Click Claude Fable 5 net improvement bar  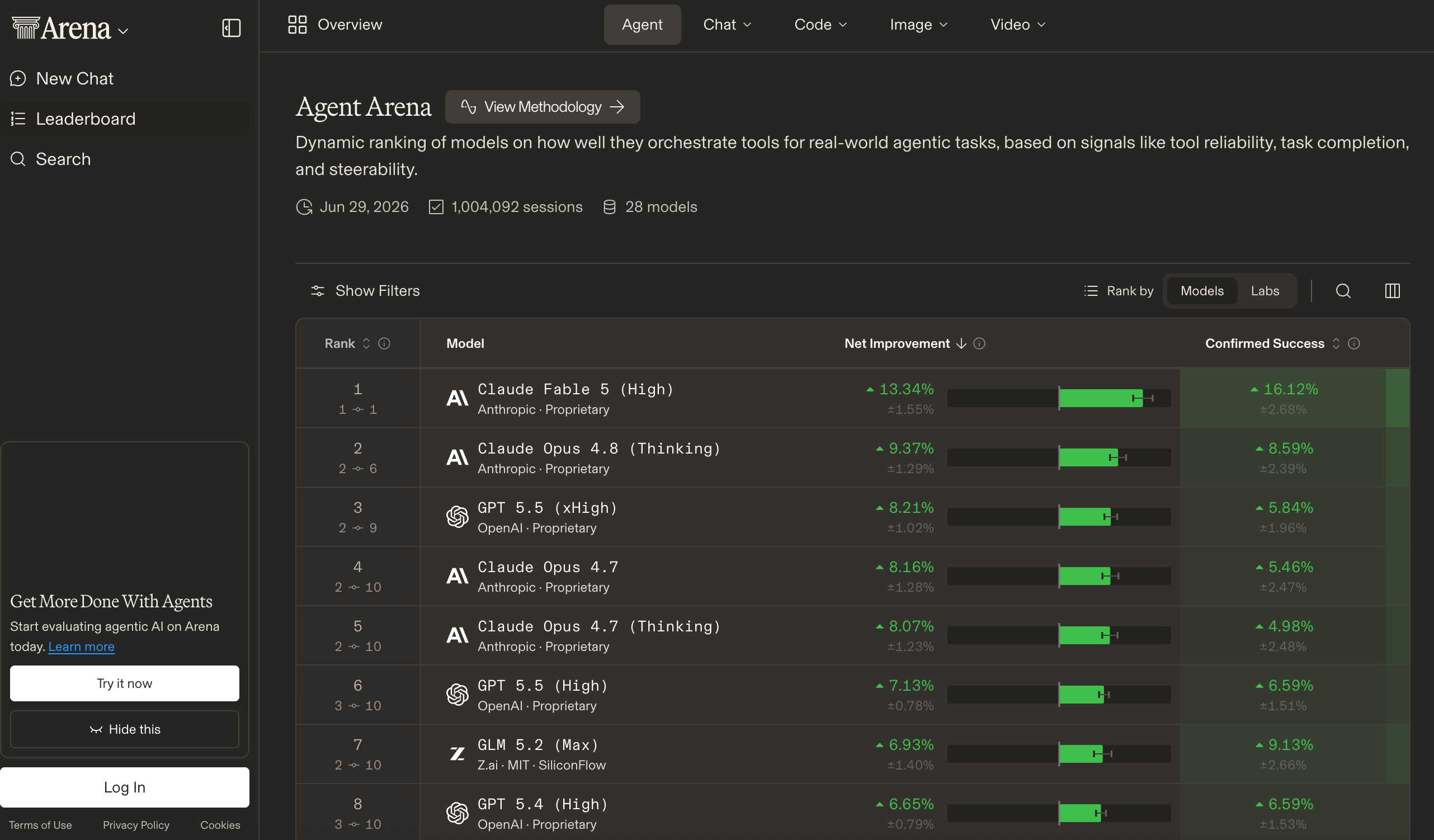pyautogui.click(x=1058, y=398)
